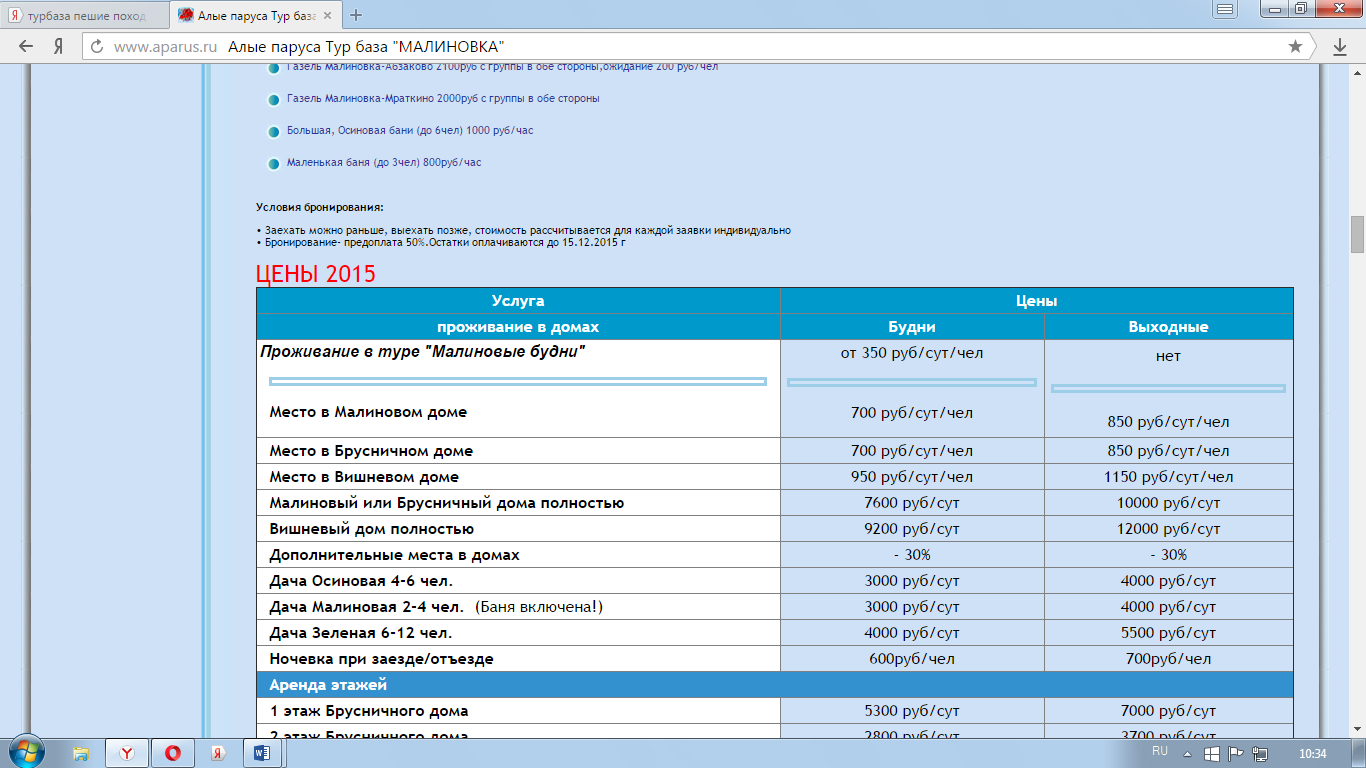The image size is (1366, 768).
Task: Click the Будни column header
Action: point(912,327)
